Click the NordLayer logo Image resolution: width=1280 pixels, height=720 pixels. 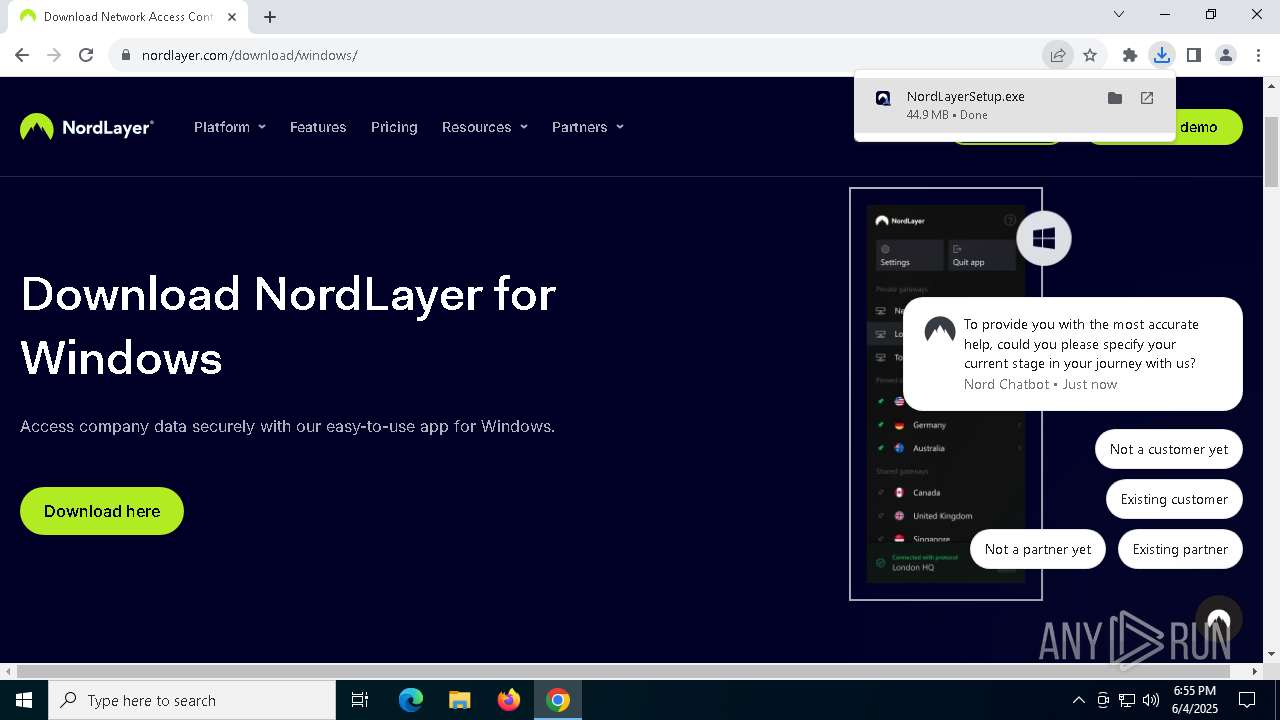[x=87, y=127]
